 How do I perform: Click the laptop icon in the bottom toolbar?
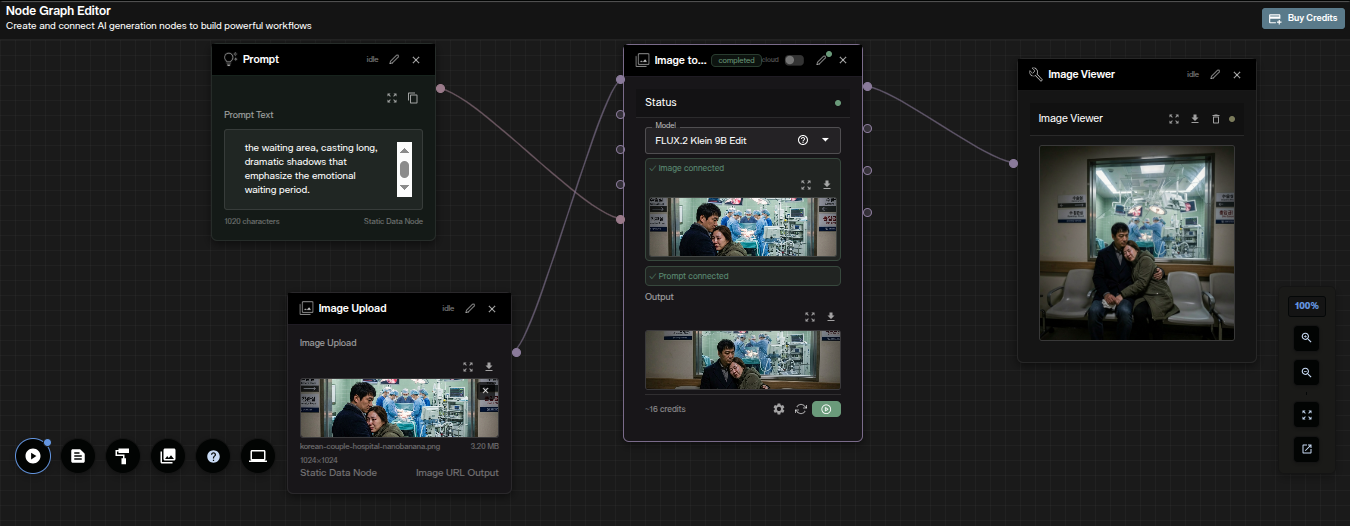click(x=258, y=456)
